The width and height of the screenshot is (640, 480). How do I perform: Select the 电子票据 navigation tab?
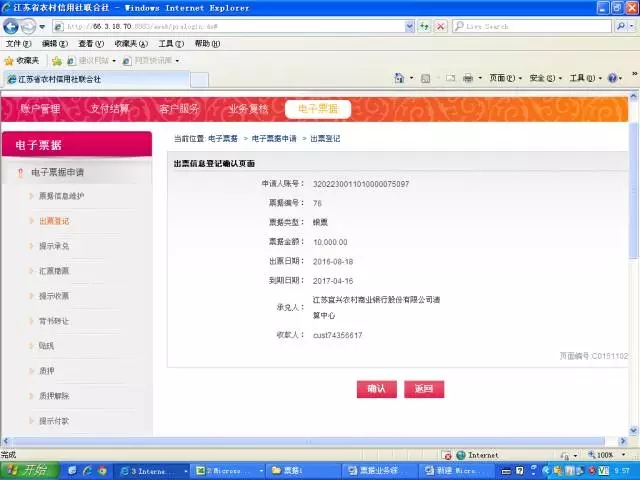coord(318,109)
